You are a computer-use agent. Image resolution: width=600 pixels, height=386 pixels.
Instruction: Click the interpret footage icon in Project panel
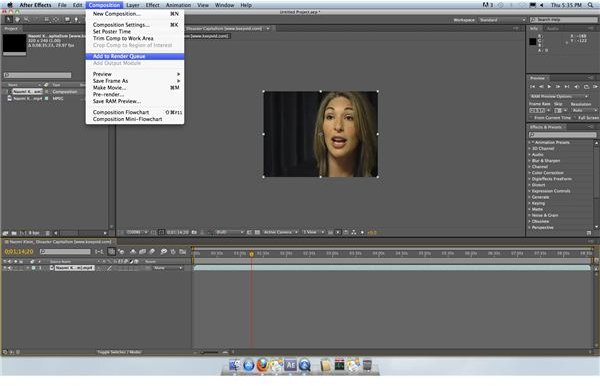[5, 233]
